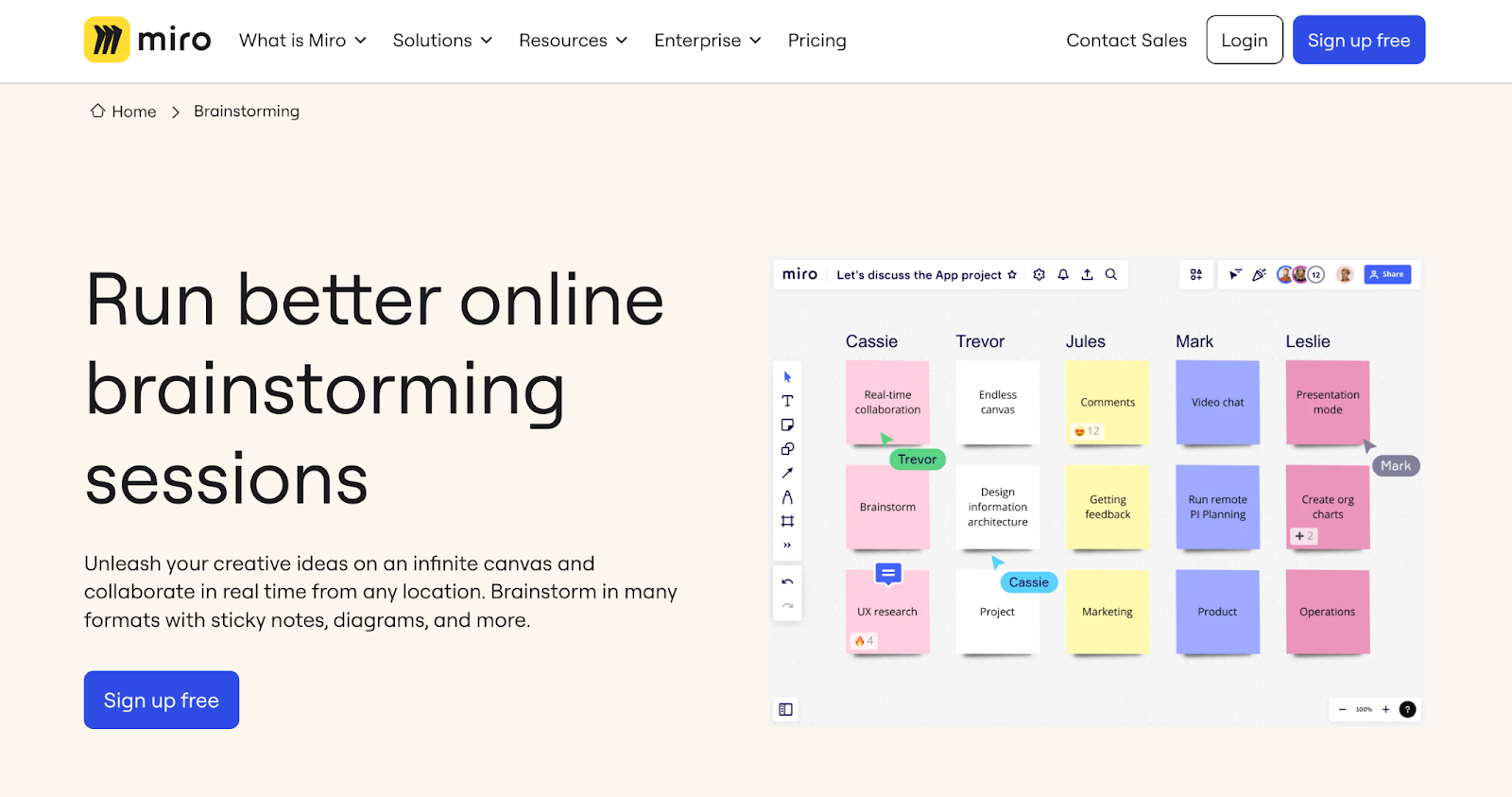Click the miro logo on board toolbar
1512x797 pixels.
(x=799, y=274)
